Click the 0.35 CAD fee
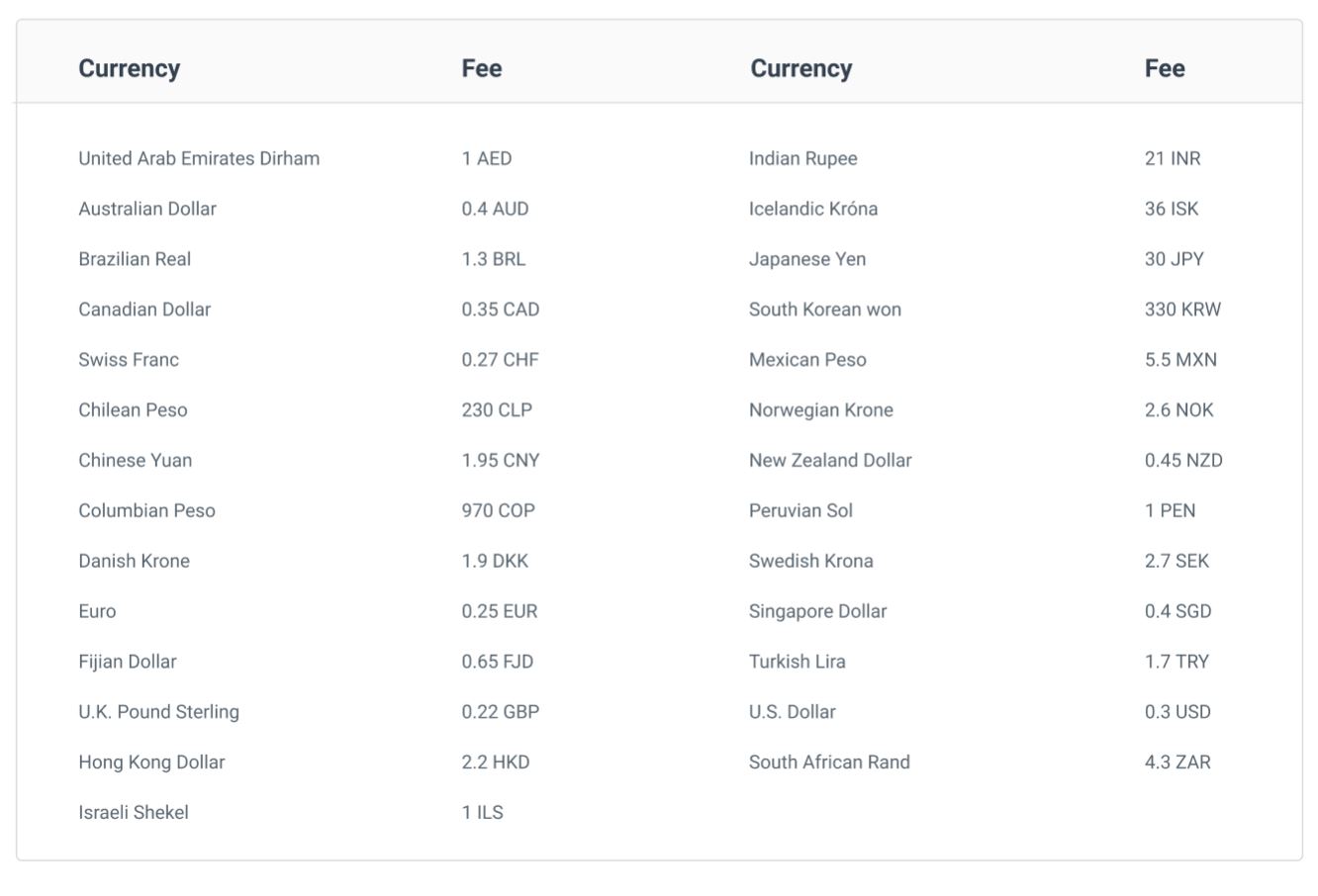1318x896 pixels. click(x=501, y=310)
